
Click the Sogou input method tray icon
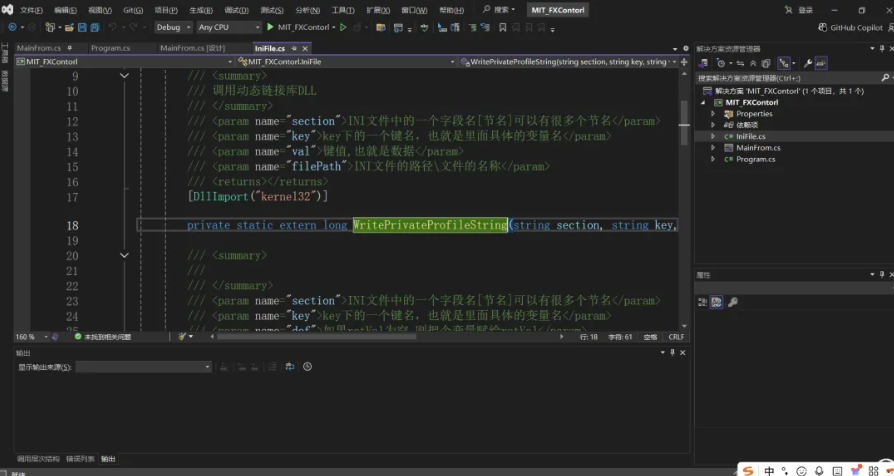click(748, 469)
